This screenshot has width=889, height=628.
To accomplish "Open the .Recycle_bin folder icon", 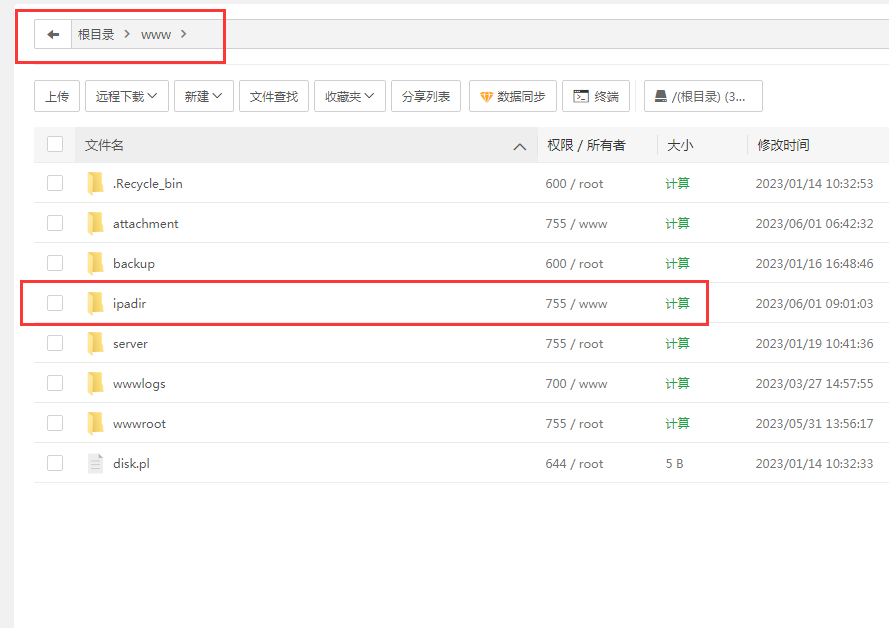I will point(94,183).
